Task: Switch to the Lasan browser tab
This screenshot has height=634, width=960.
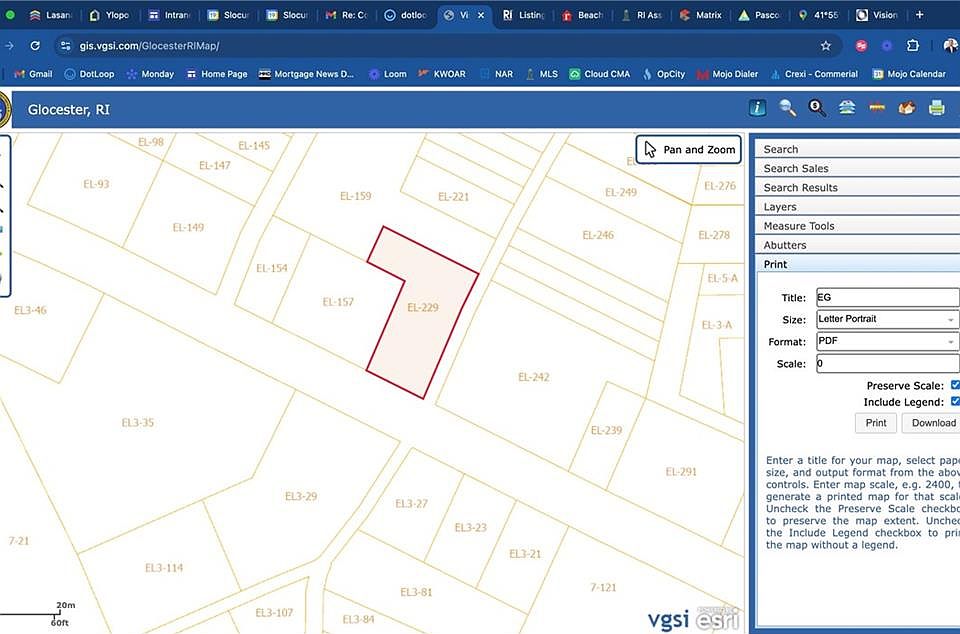Action: [51, 15]
